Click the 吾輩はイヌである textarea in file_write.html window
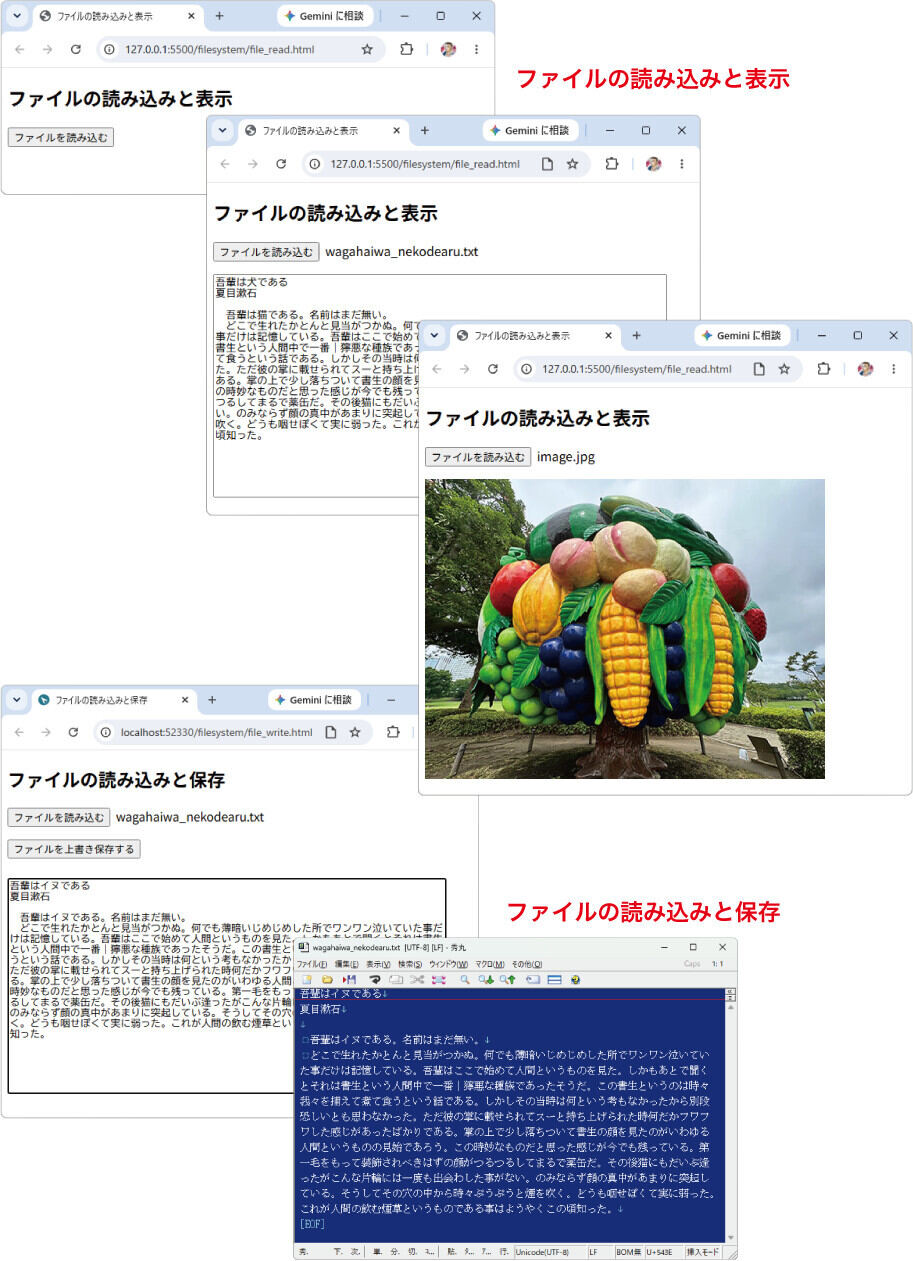 [x=226, y=986]
